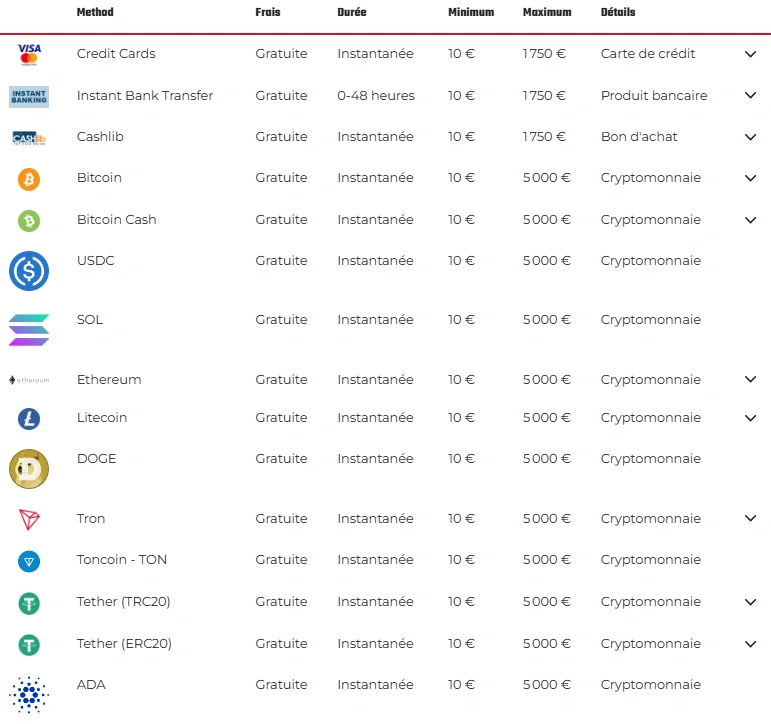Click the Toncoin - TON method name
The image size is (771, 724).
(122, 560)
